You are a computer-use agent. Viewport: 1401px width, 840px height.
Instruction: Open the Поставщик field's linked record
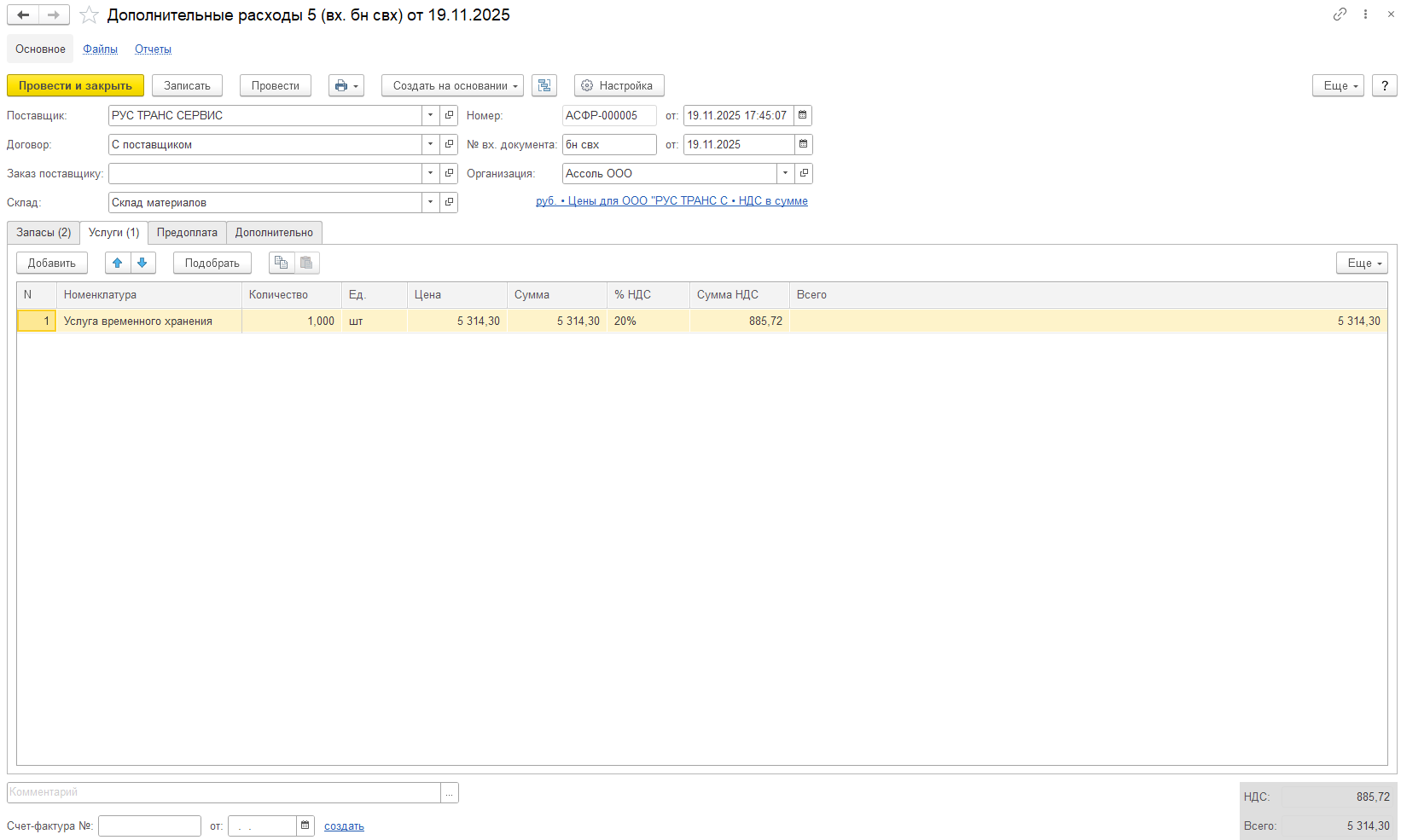click(450, 115)
